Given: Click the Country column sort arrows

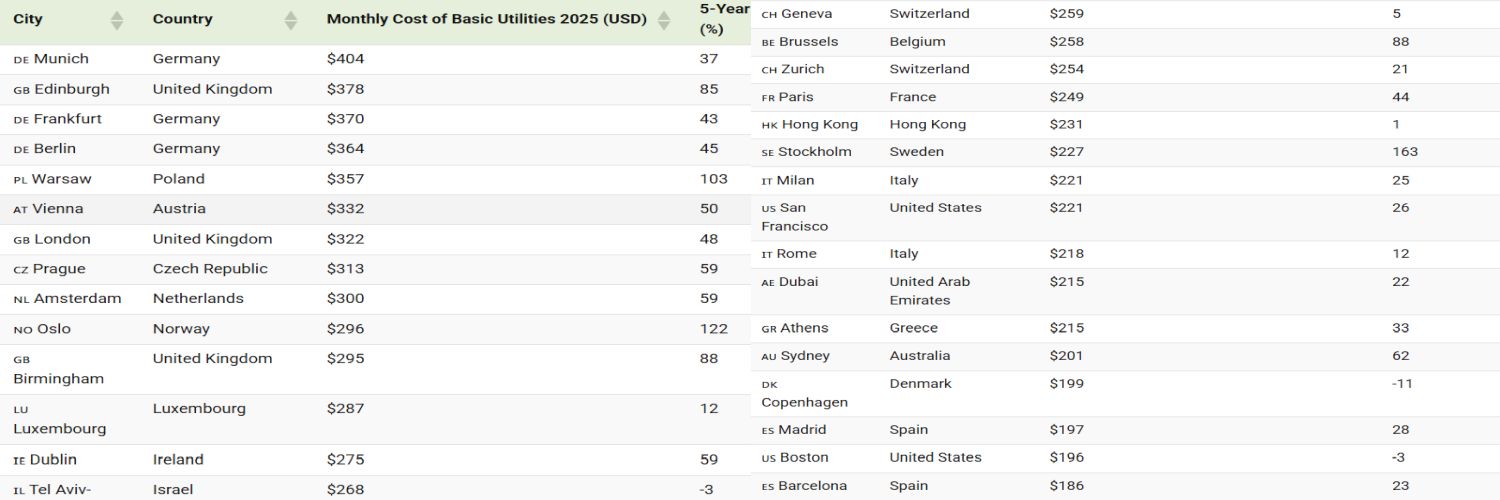Looking at the screenshot, I should click(x=291, y=20).
